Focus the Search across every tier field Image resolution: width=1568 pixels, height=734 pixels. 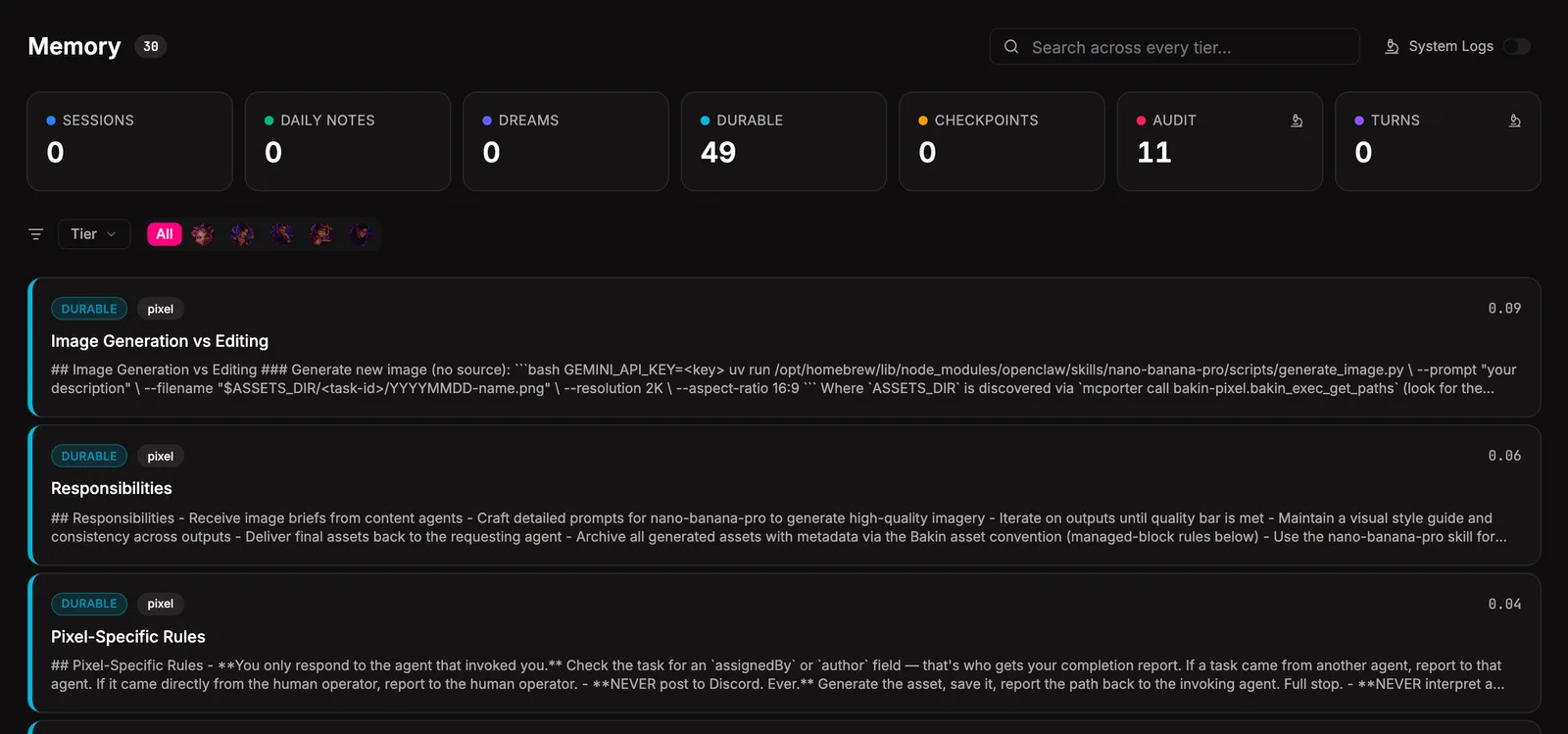(x=1174, y=46)
